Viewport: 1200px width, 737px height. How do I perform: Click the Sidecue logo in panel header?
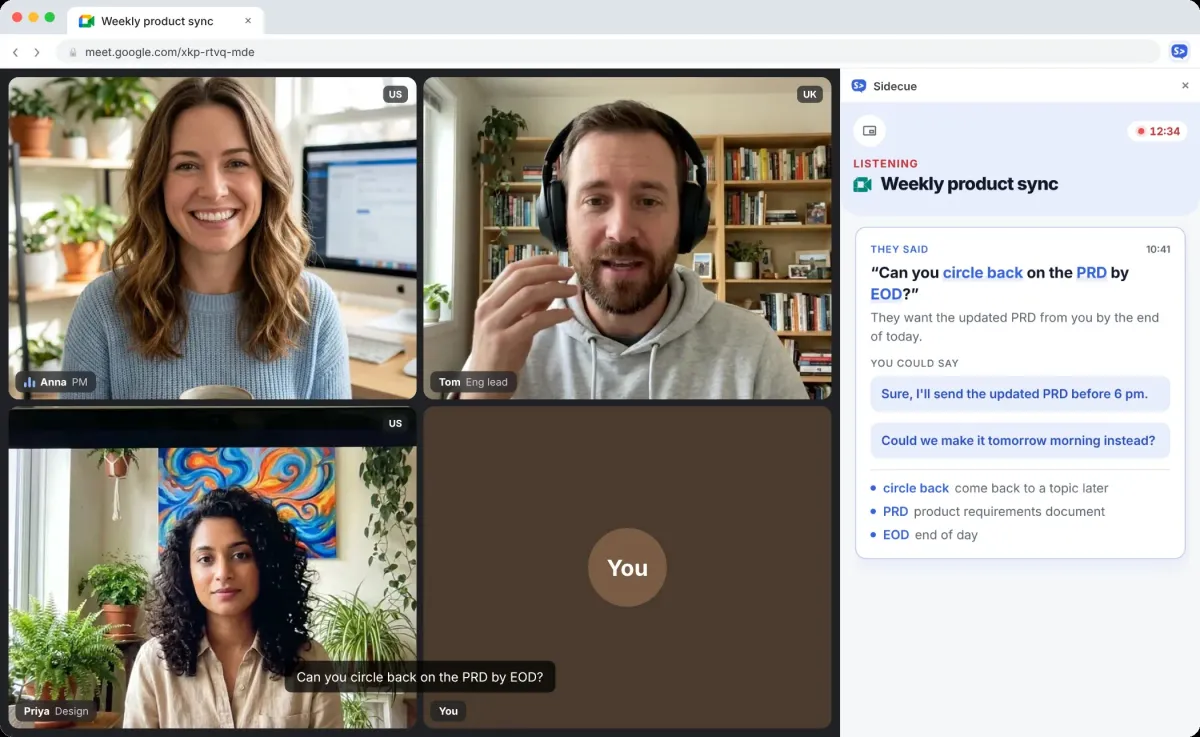[x=858, y=86]
